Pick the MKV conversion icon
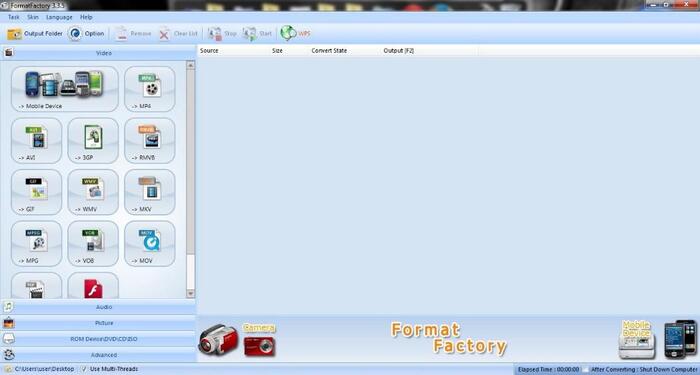The height and width of the screenshot is (375, 700). (150, 192)
